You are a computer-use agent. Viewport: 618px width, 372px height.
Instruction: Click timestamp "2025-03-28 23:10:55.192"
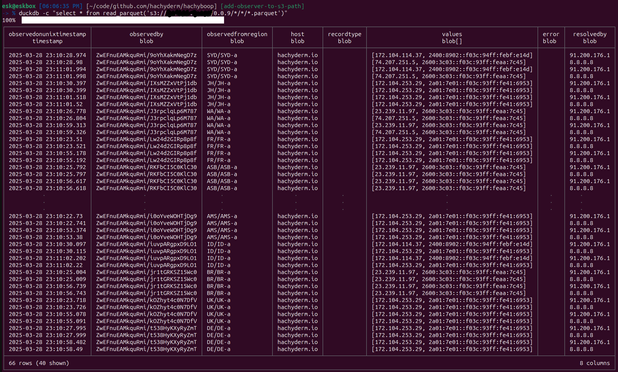pos(47,160)
